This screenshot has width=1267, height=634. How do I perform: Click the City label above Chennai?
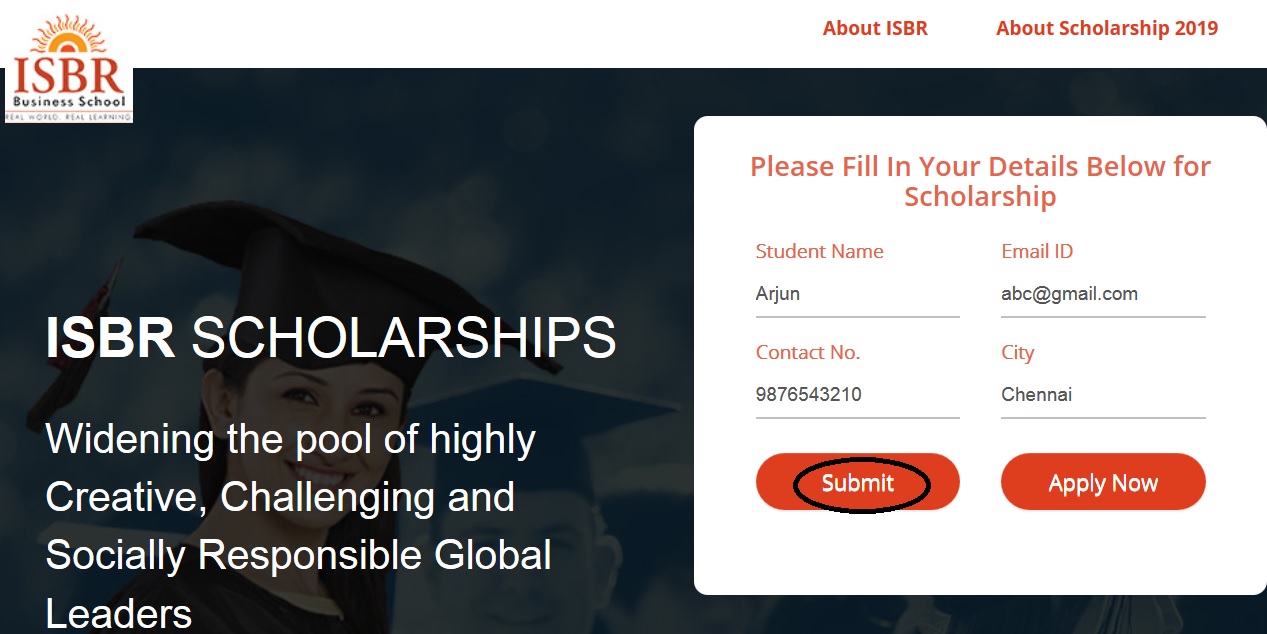(x=1017, y=353)
